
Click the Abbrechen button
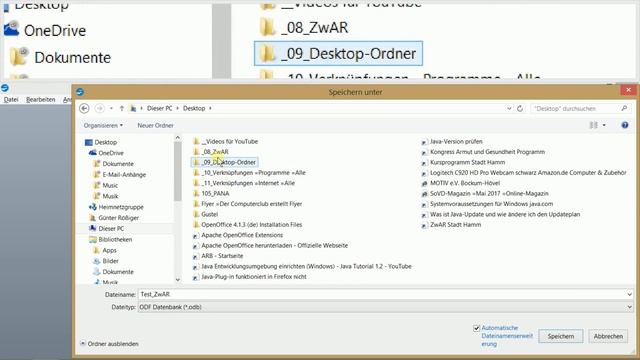(x=608, y=336)
